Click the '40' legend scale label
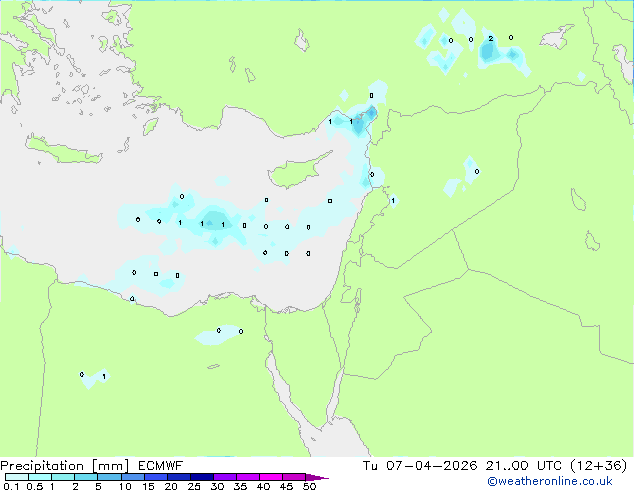The width and height of the screenshot is (634, 490). [x=264, y=486]
